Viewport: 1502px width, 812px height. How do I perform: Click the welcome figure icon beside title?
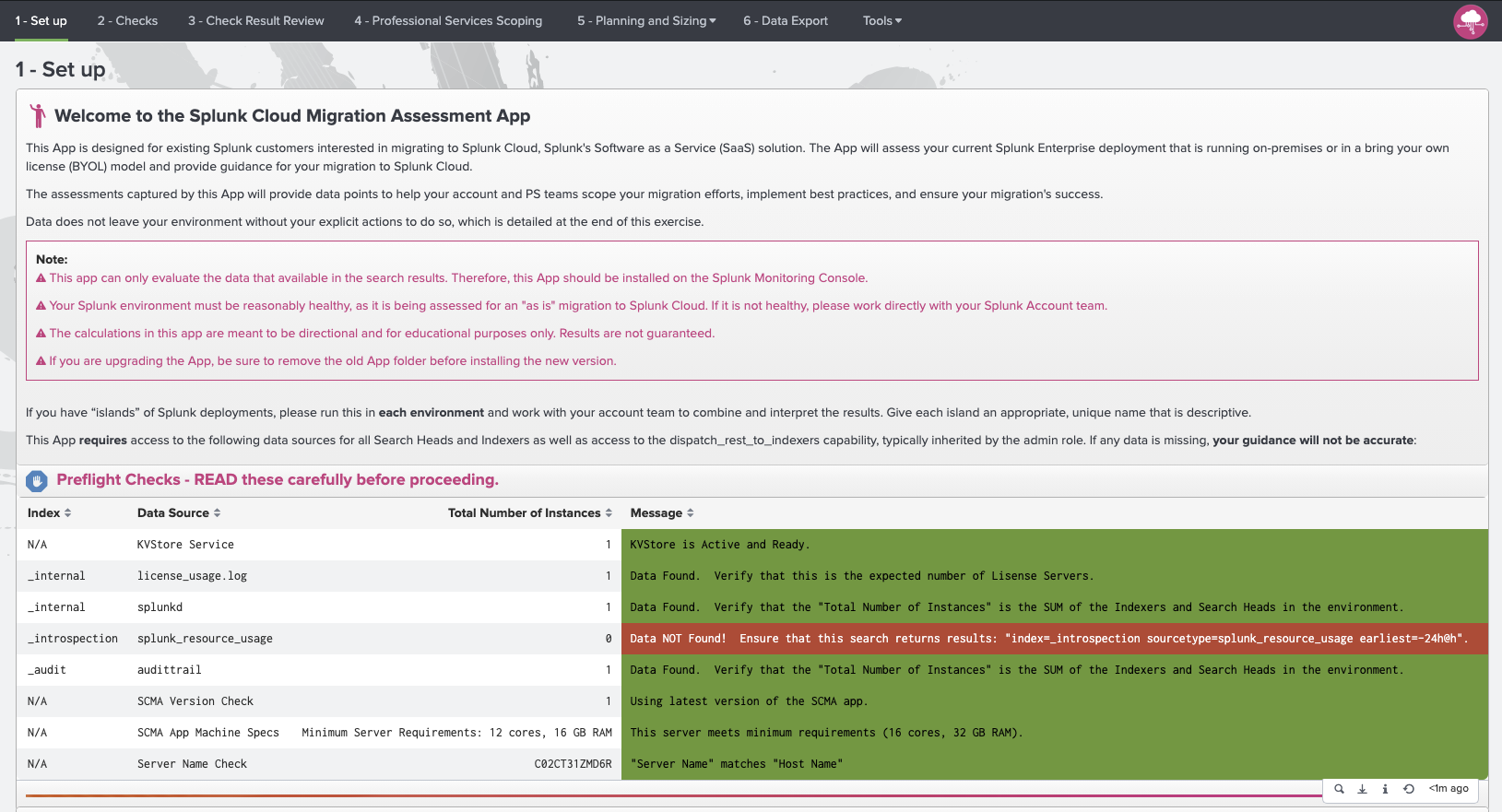pyautogui.click(x=38, y=115)
